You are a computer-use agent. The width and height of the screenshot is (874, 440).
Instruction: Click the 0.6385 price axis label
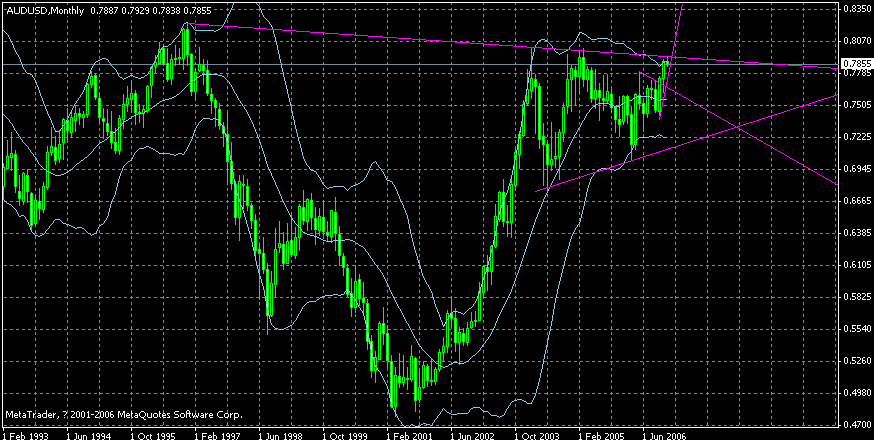click(858, 233)
